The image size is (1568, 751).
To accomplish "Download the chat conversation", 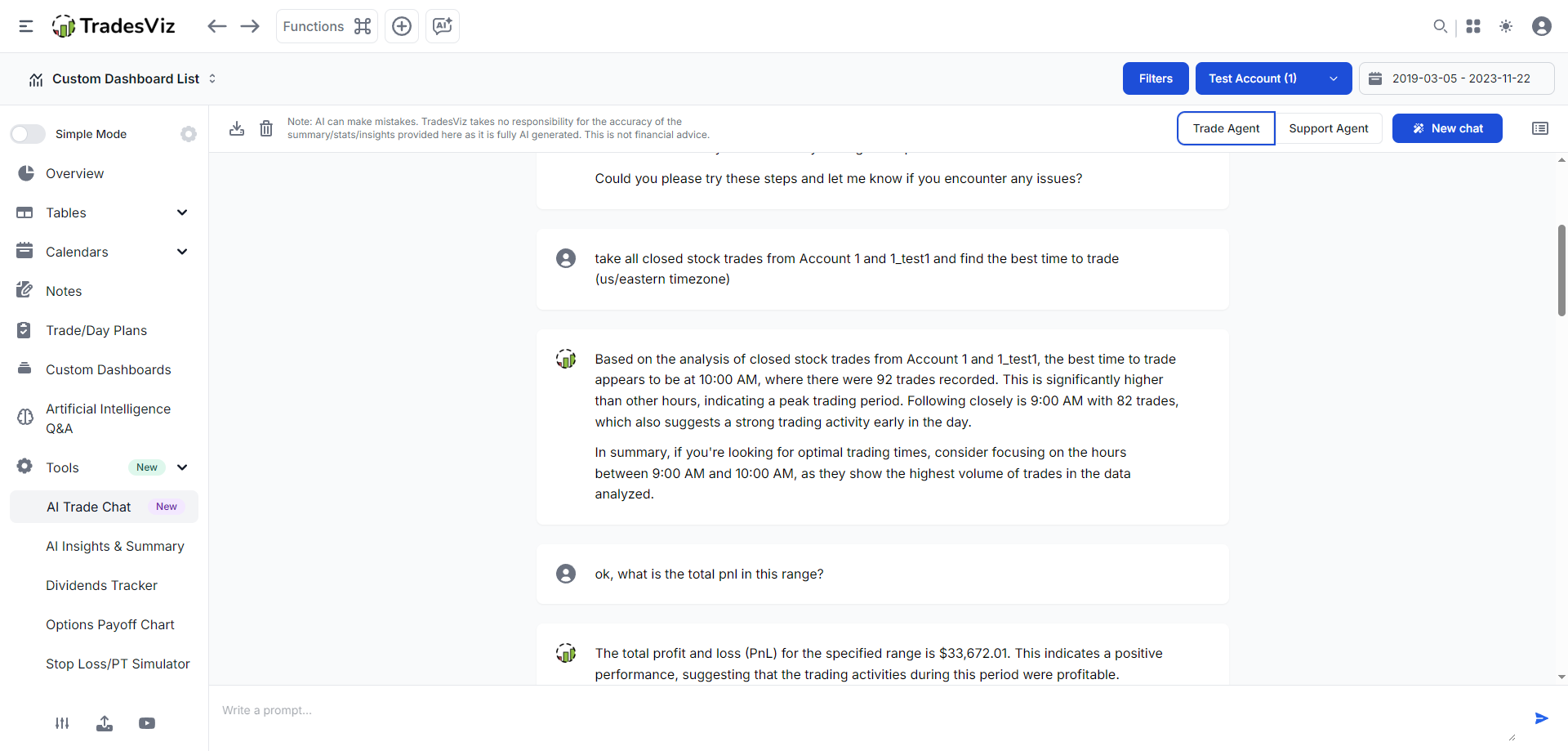I will point(237,128).
